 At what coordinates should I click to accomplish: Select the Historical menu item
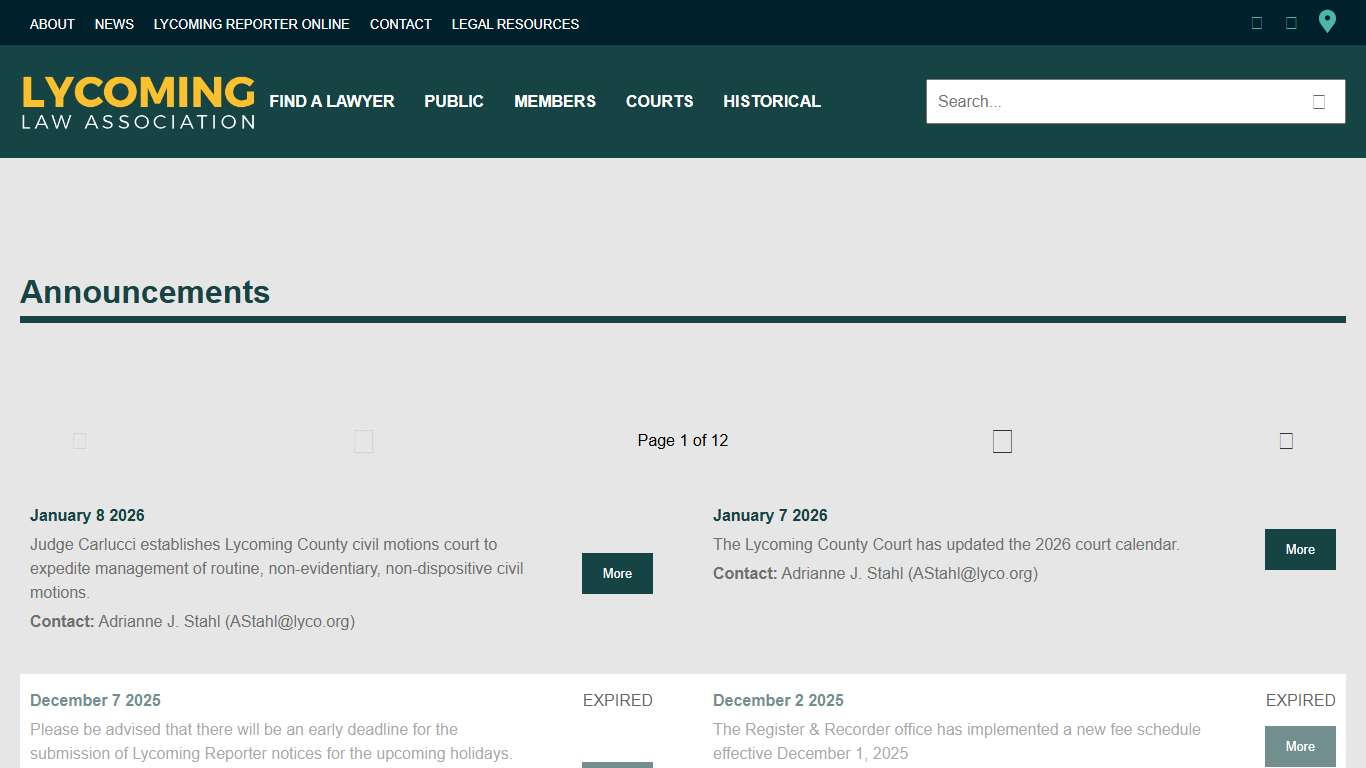(772, 101)
